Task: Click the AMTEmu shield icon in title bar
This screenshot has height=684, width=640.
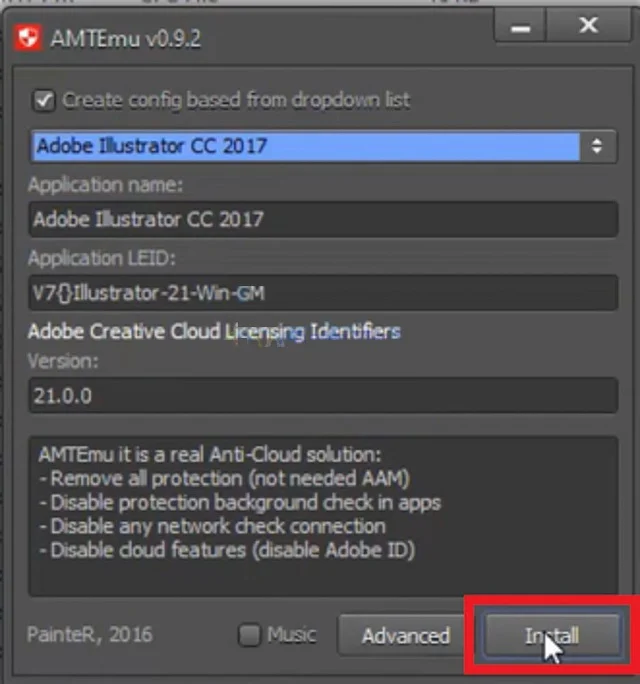Action: [x=27, y=38]
